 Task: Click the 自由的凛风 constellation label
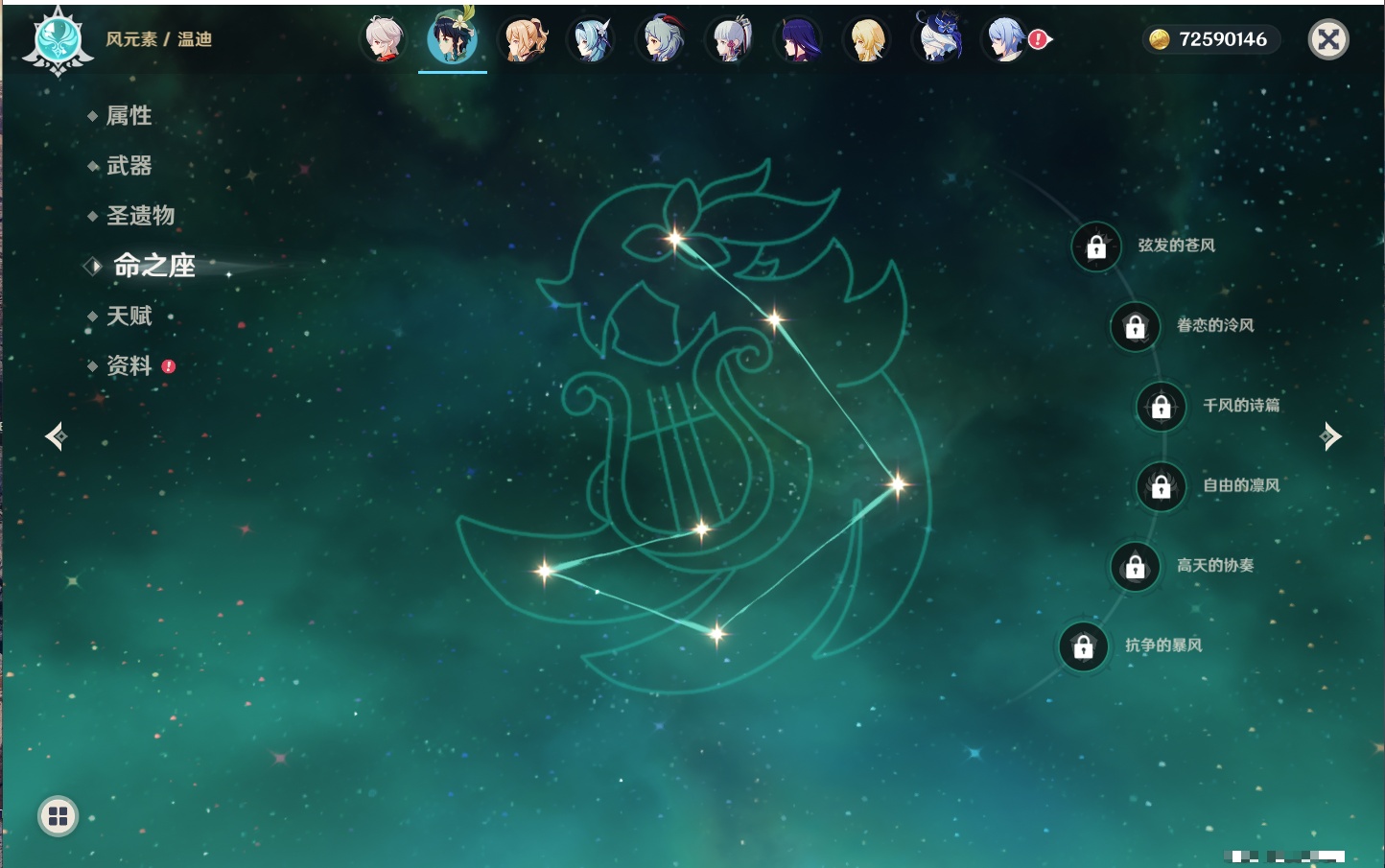point(1241,485)
